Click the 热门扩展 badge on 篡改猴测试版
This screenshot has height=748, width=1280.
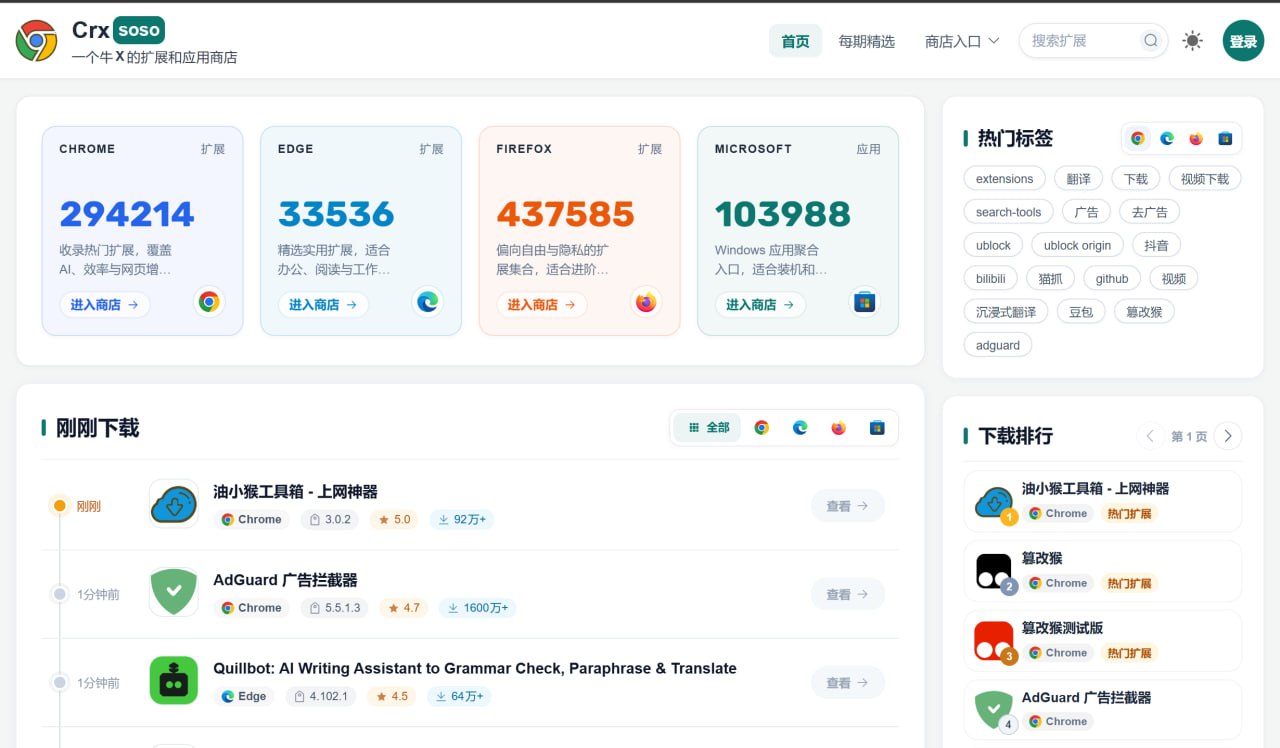coord(1129,653)
